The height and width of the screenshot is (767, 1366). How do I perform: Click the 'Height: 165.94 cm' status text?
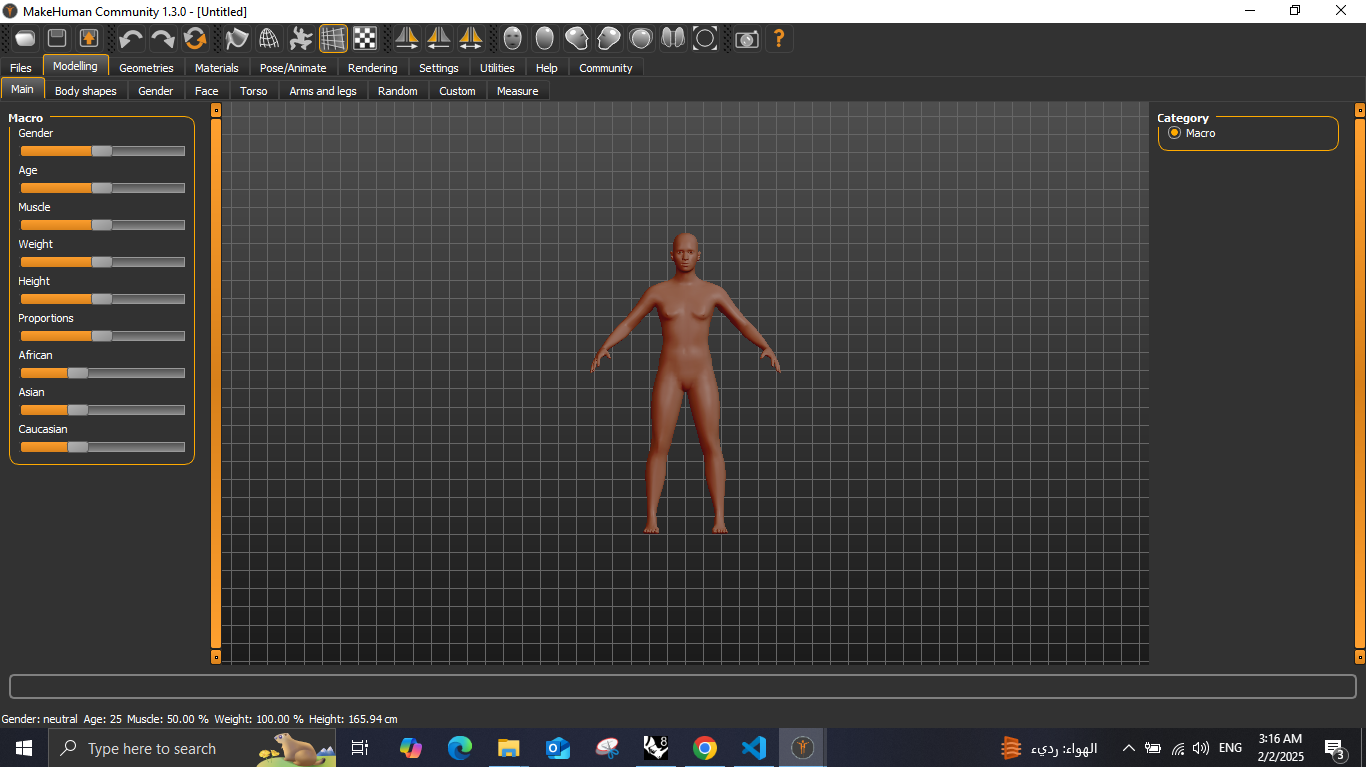point(353,719)
